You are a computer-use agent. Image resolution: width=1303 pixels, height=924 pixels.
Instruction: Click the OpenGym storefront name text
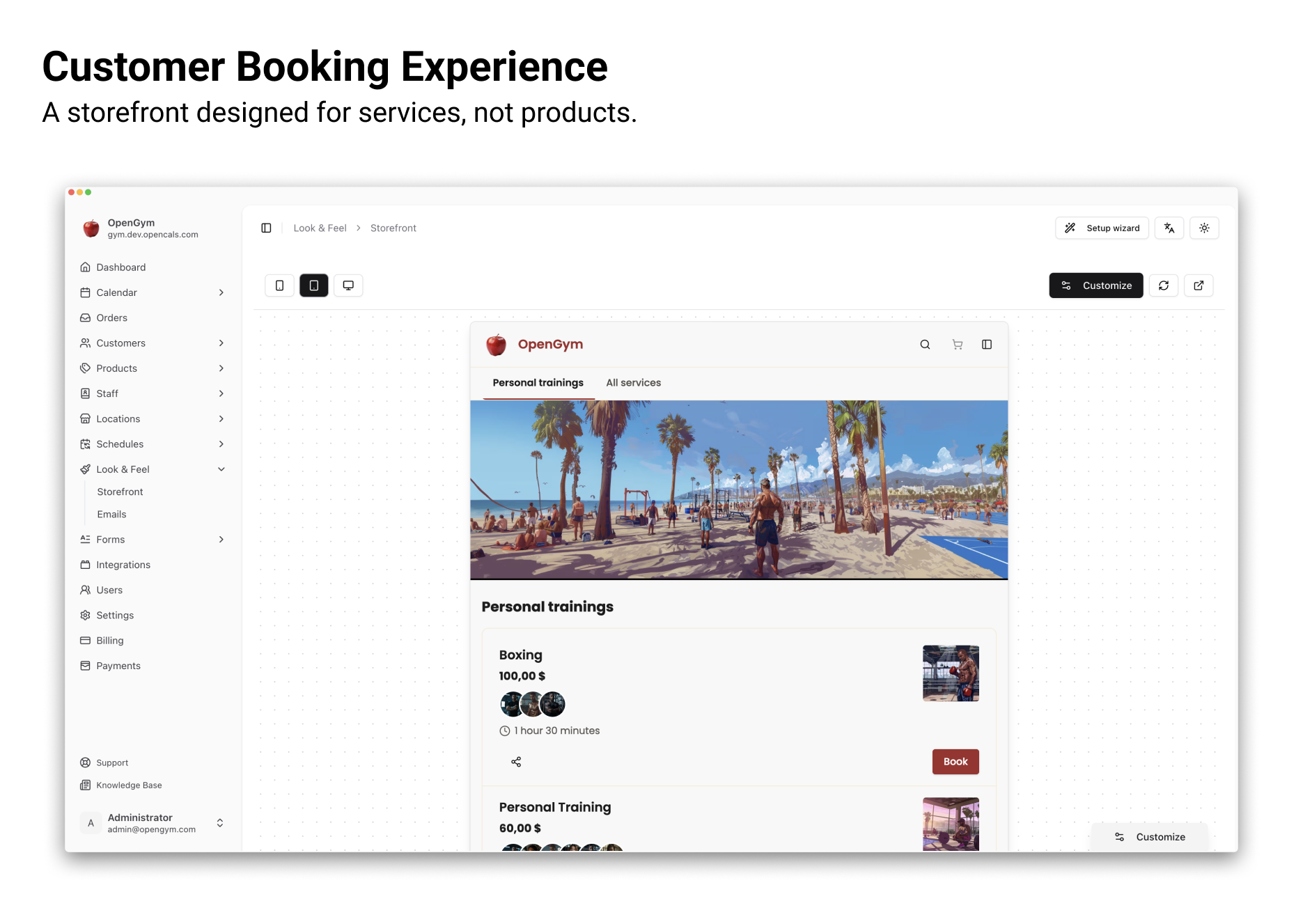pyautogui.click(x=550, y=345)
